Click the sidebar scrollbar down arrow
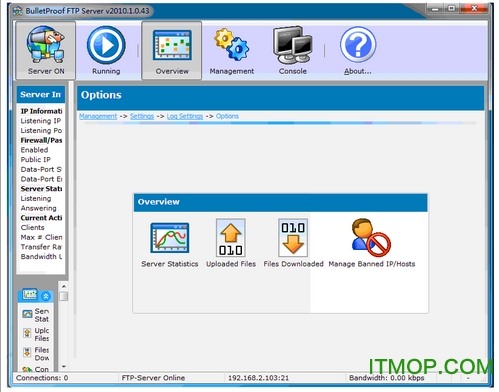Image resolution: width=499 pixels, height=392 pixels. pyautogui.click(x=63, y=366)
